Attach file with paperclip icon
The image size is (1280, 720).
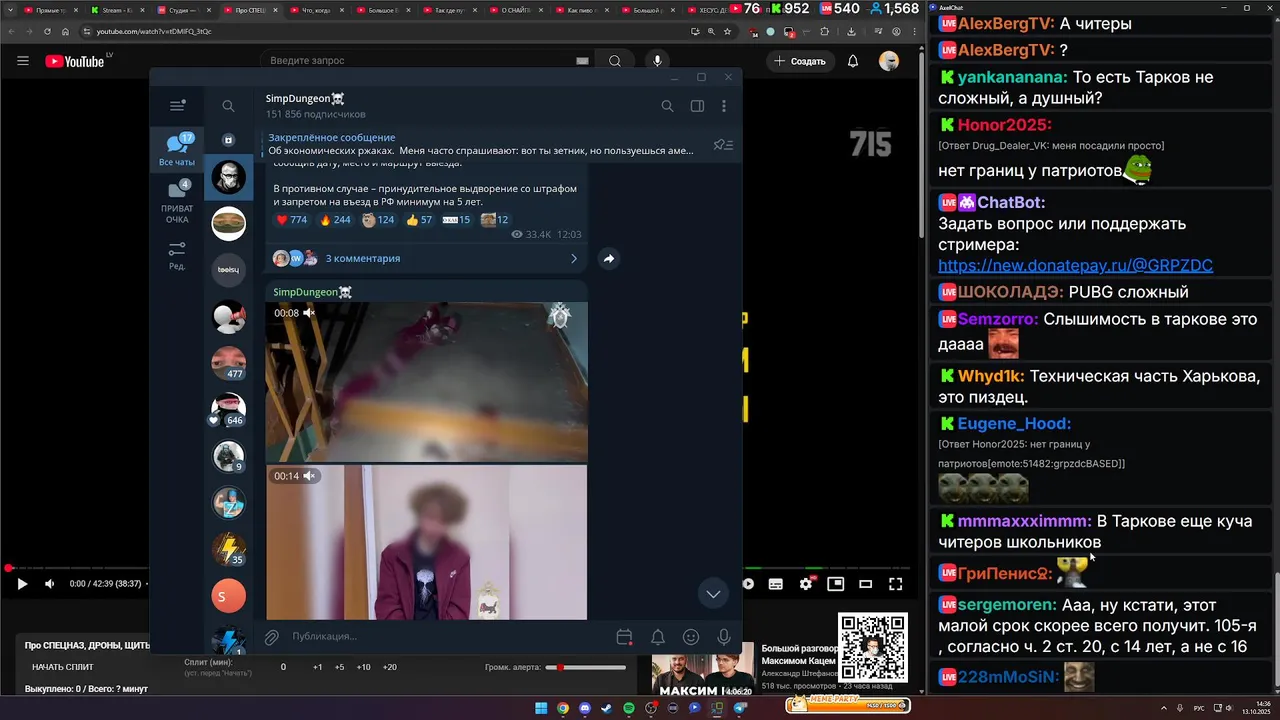pyautogui.click(x=271, y=637)
